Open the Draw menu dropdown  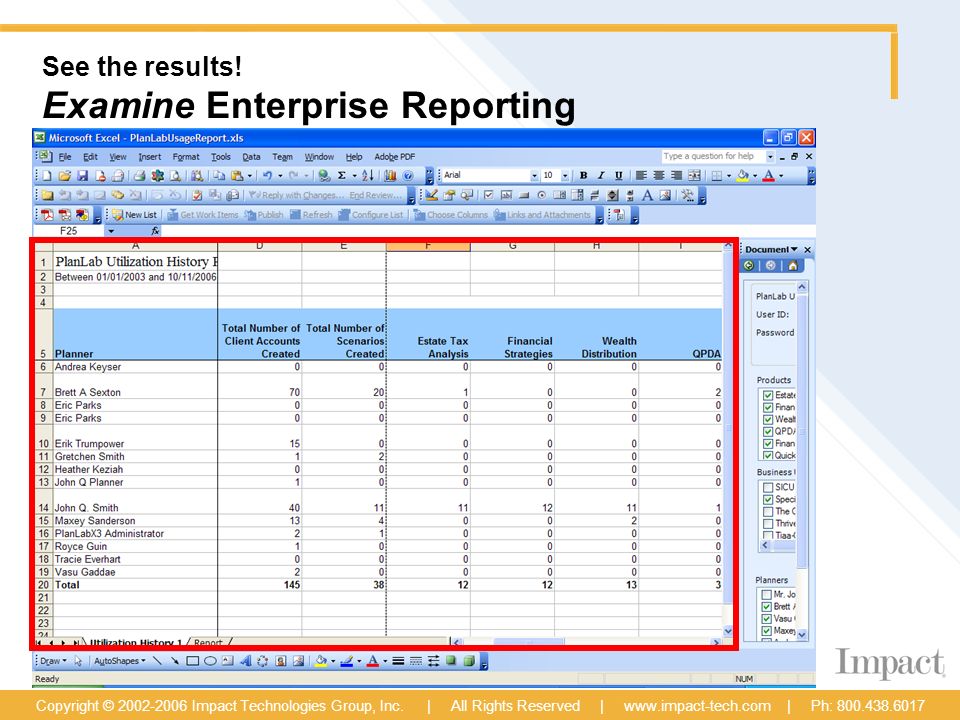click(53, 661)
